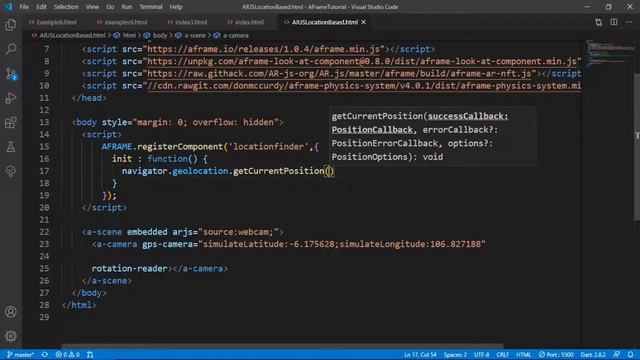This screenshot has width=640, height=360.
Task: Change indentation via Spaces: 2
Action: pyautogui.click(x=455, y=355)
